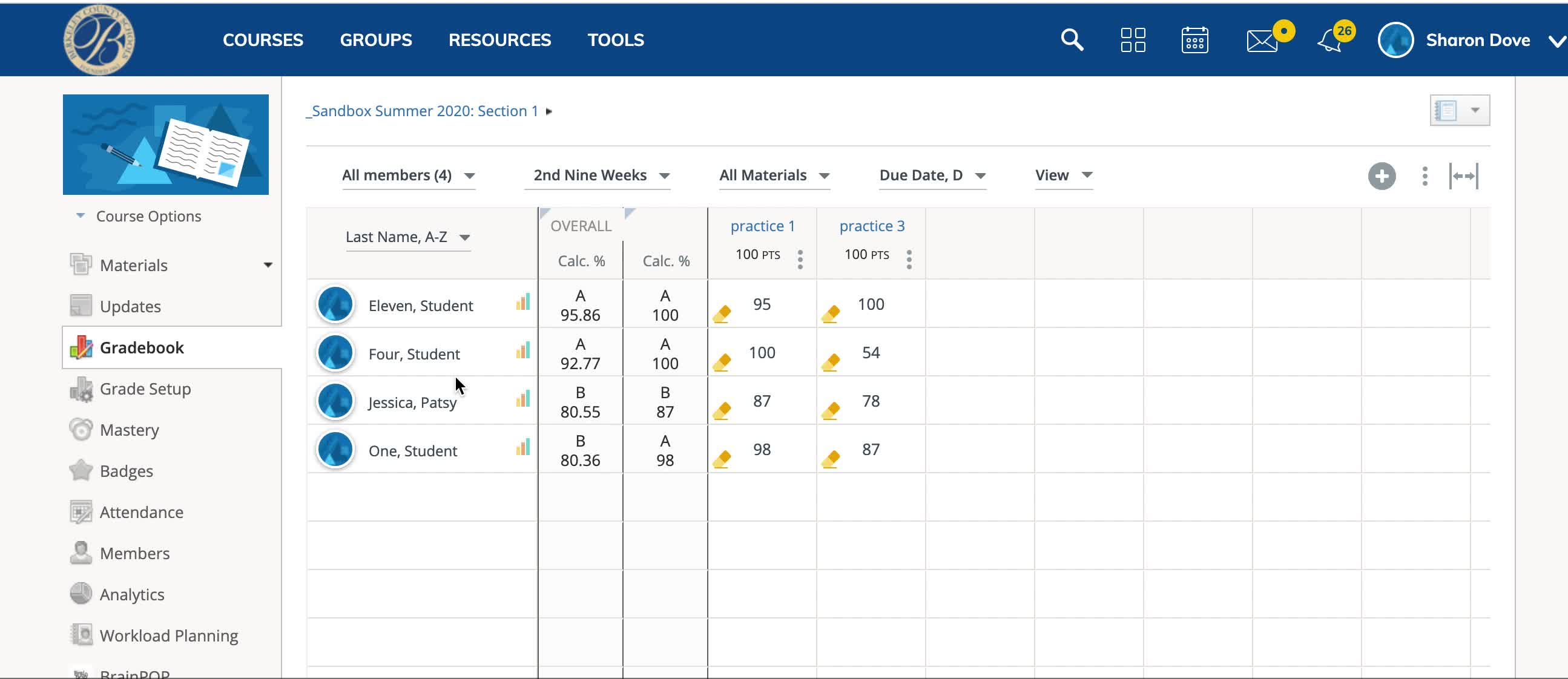Open the calendar icon in header
Screen dimensions: 1568x679
[1194, 40]
